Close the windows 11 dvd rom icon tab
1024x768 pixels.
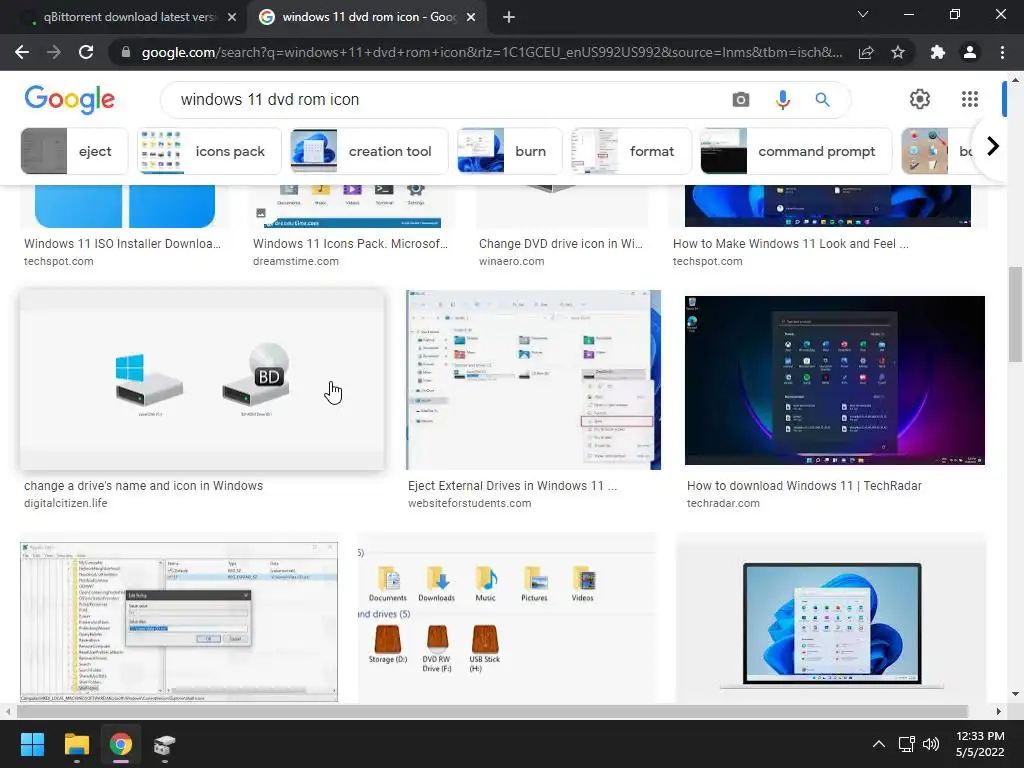[x=471, y=17]
